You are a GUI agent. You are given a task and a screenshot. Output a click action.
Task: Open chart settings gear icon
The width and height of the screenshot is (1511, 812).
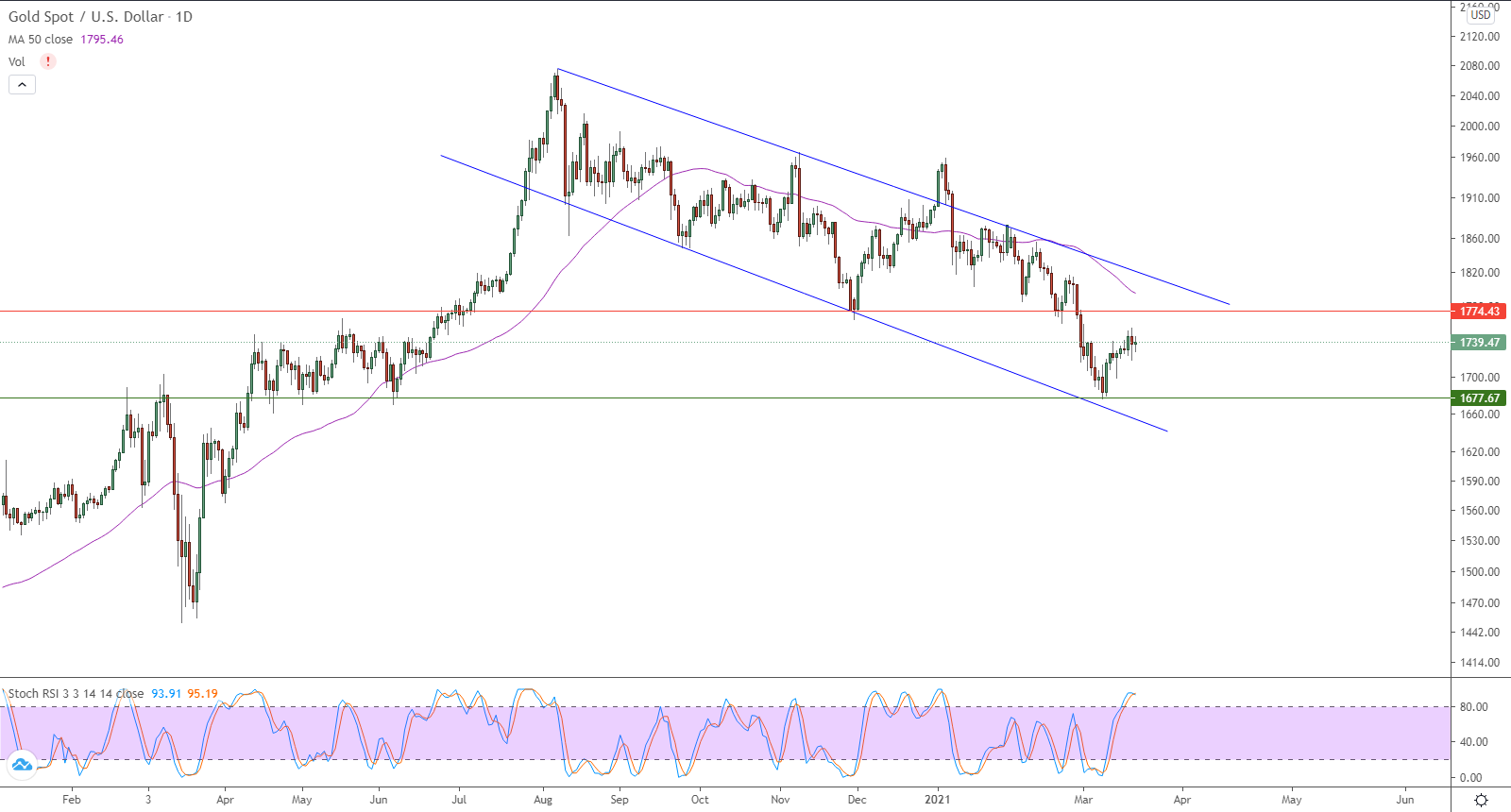(1481, 800)
